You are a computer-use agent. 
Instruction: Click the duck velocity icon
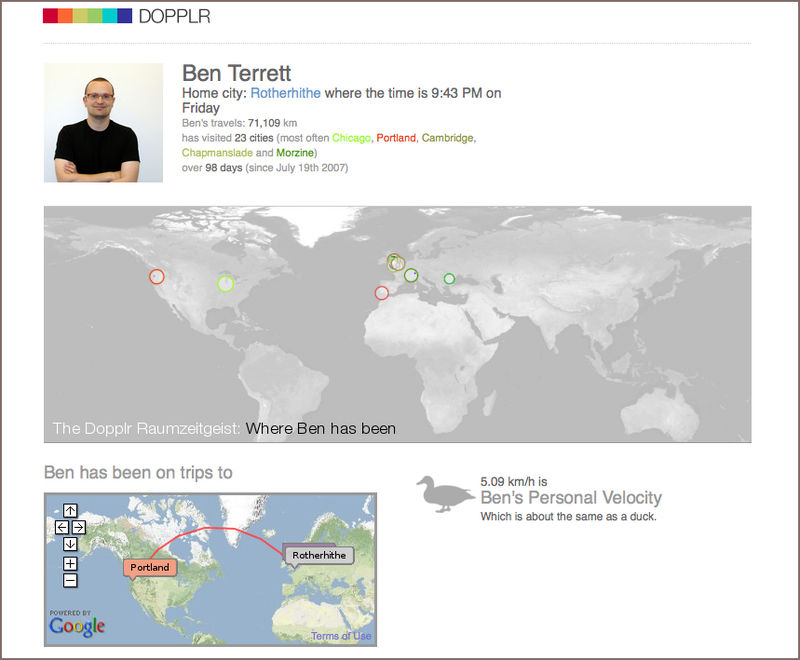click(445, 494)
